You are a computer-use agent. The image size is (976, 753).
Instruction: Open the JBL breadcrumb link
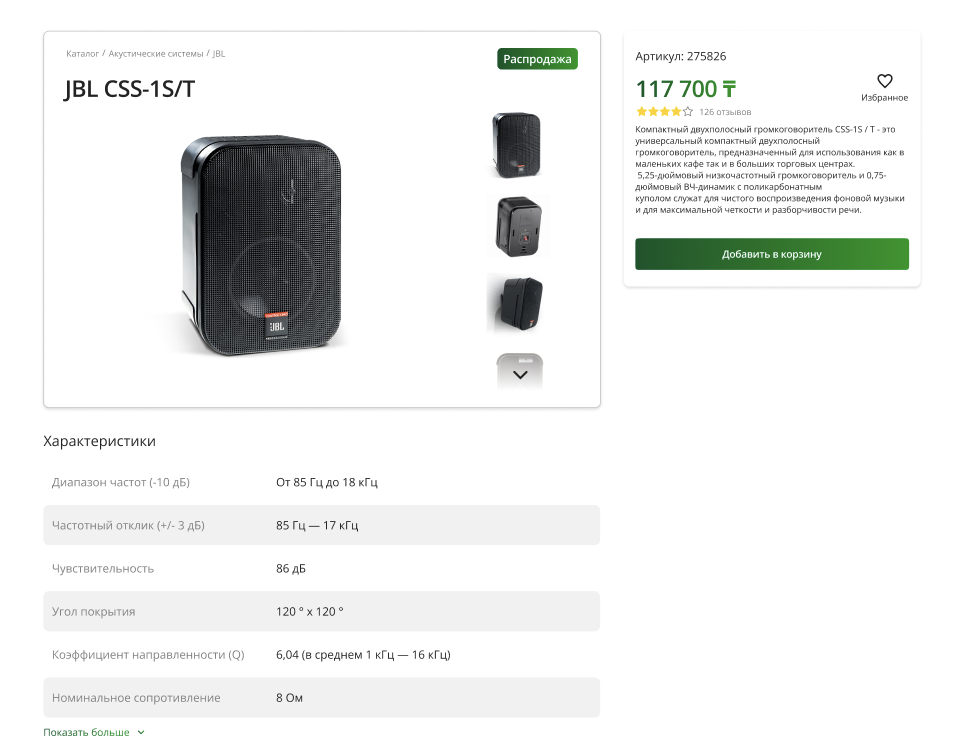point(219,54)
